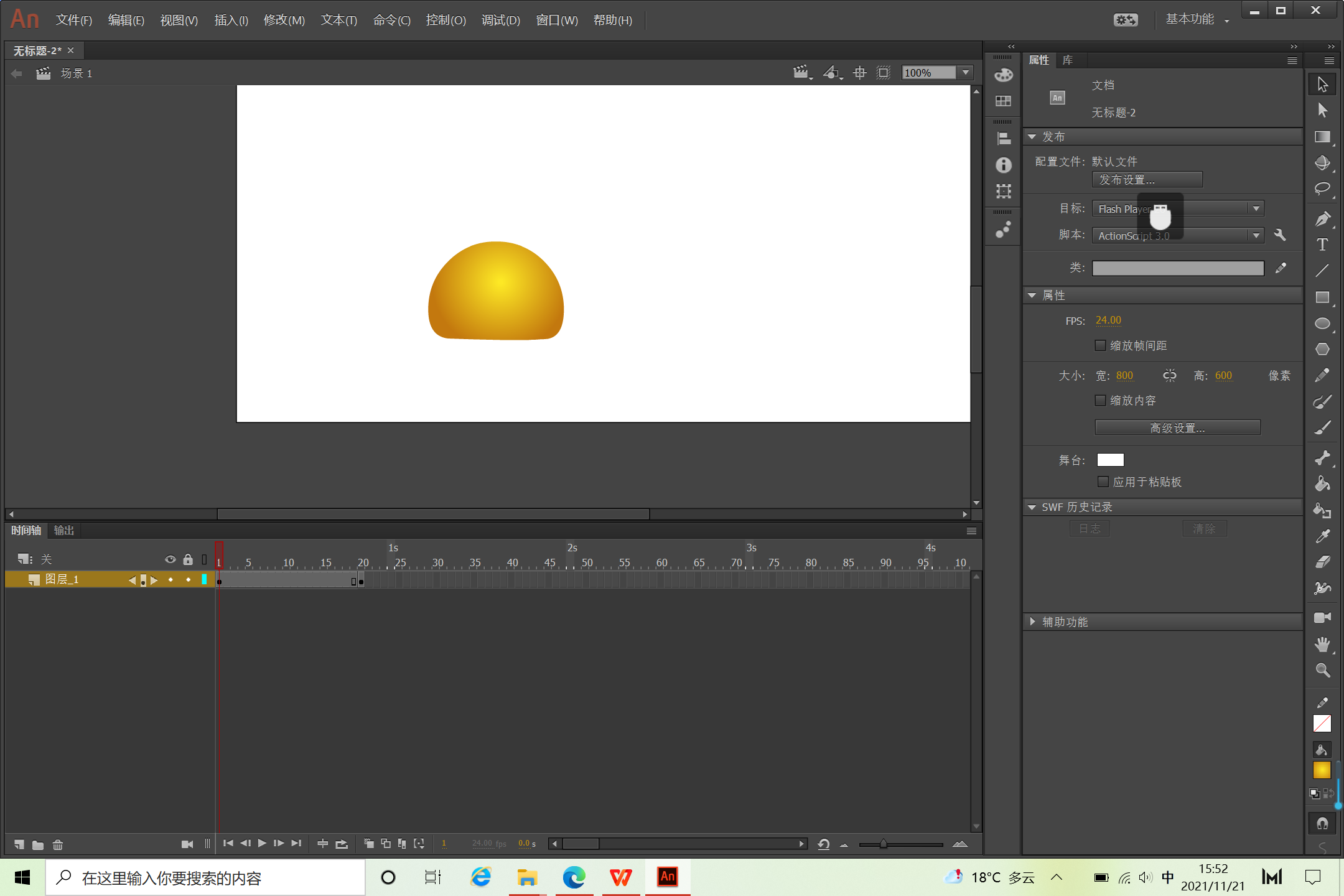Open the 修改(M) menu
1344x896 pixels.
[284, 20]
